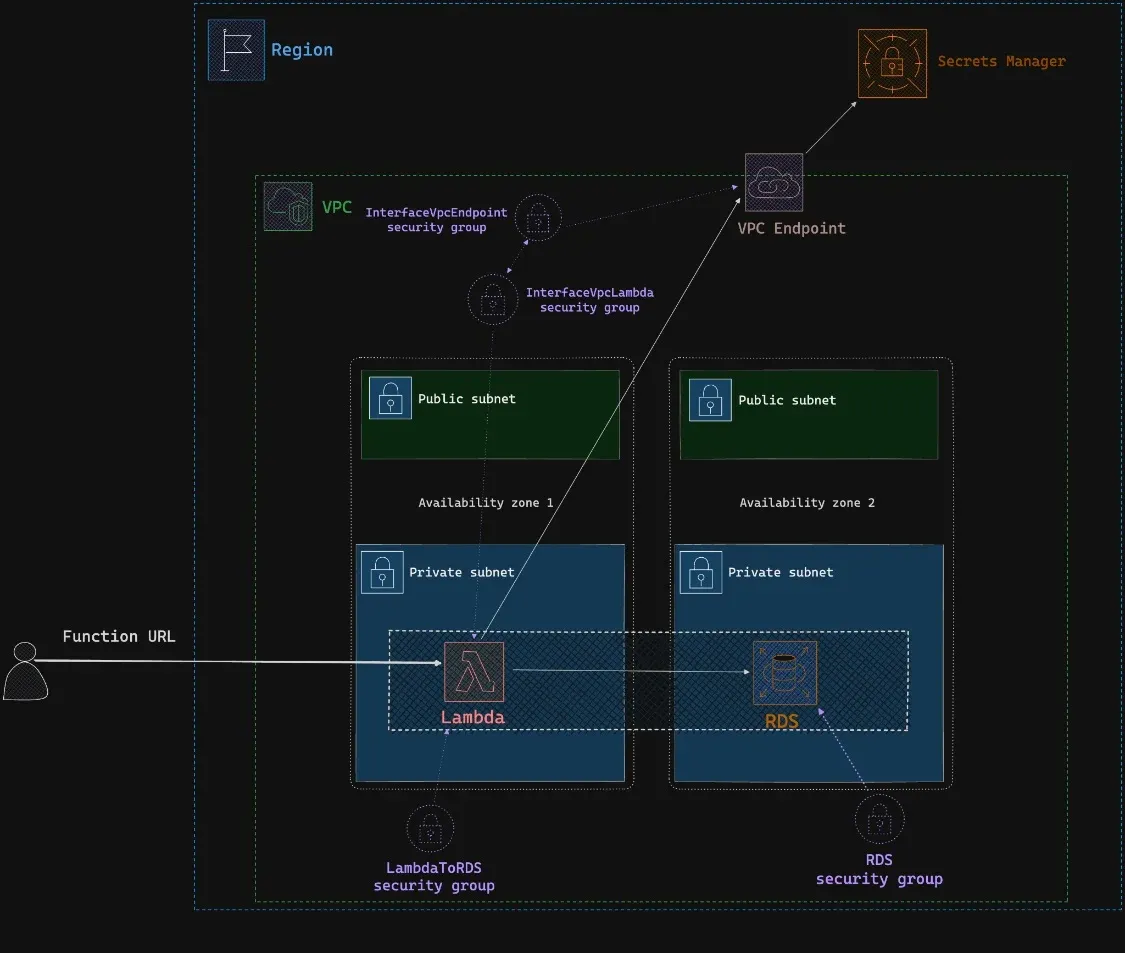The height and width of the screenshot is (953, 1125).
Task: Click the RDS security group lock icon
Action: point(879,821)
